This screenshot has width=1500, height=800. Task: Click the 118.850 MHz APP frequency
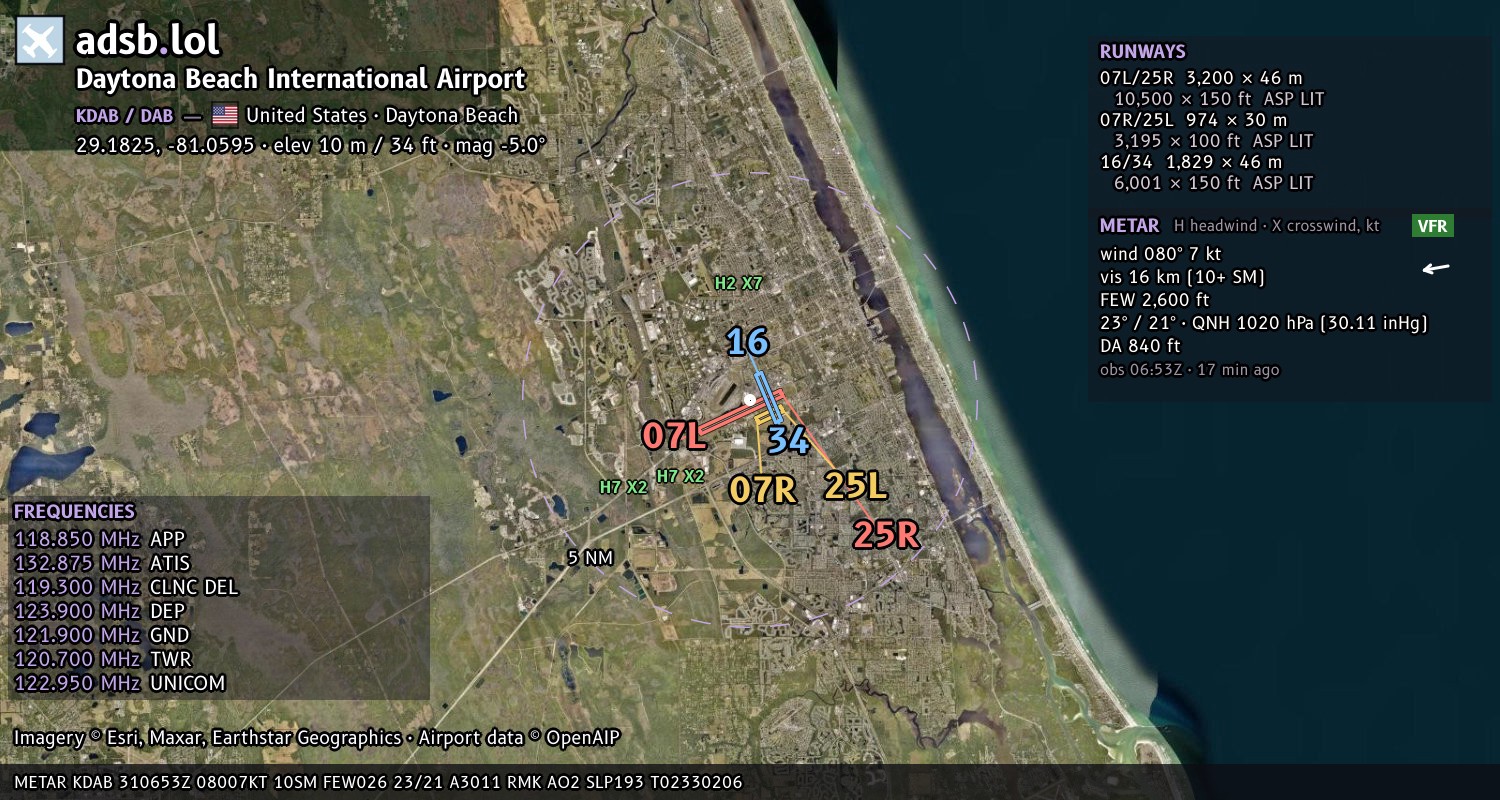coord(99,539)
